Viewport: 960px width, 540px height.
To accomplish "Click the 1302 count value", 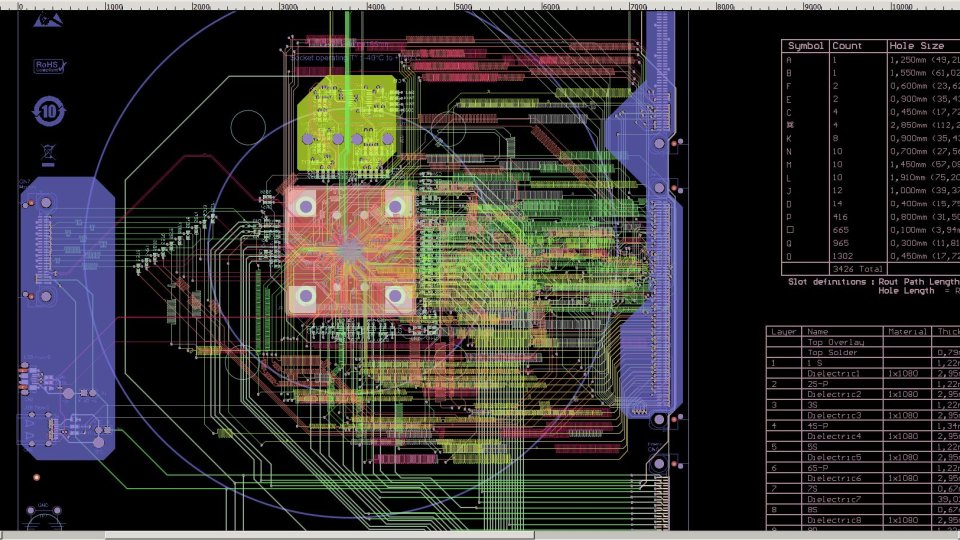I will (842, 256).
